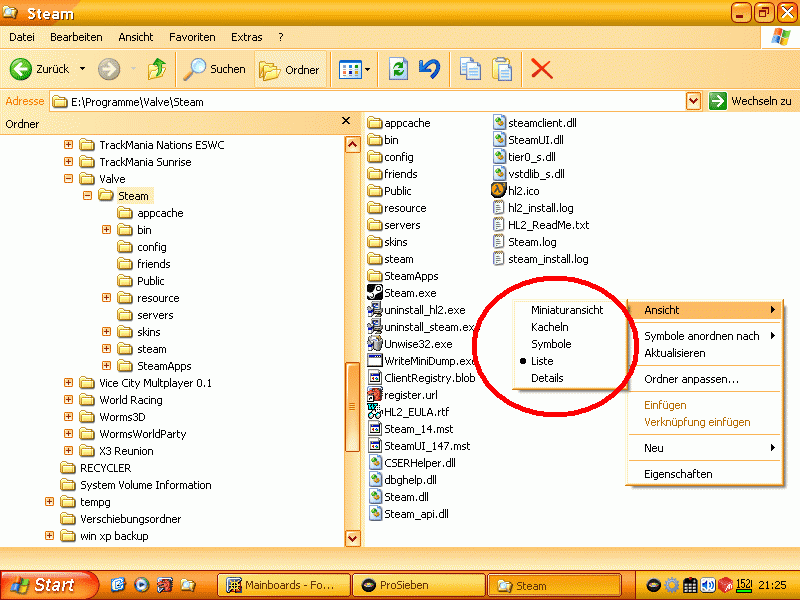Go back with the Zurück arrow icon
The width and height of the screenshot is (800, 600).
(x=21, y=69)
